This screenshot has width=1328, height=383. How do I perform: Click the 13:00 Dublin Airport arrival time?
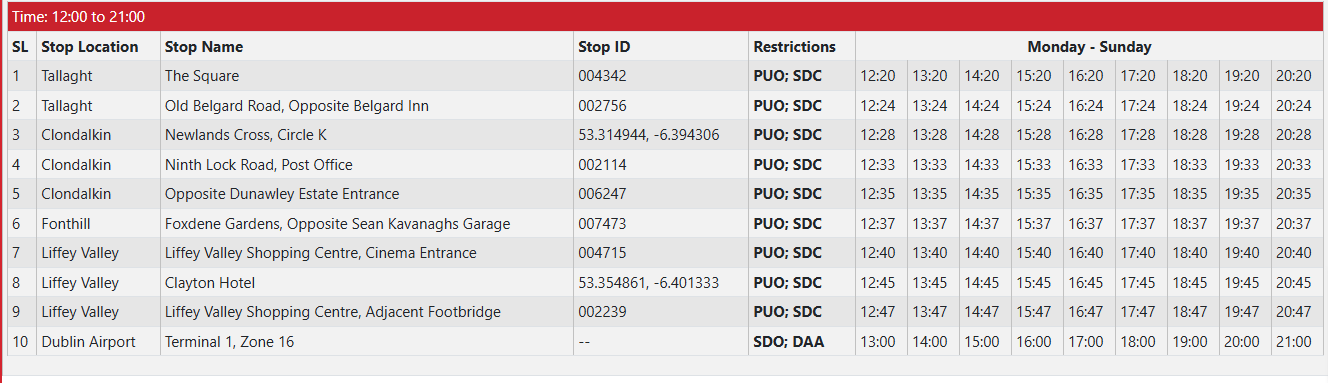click(878, 342)
